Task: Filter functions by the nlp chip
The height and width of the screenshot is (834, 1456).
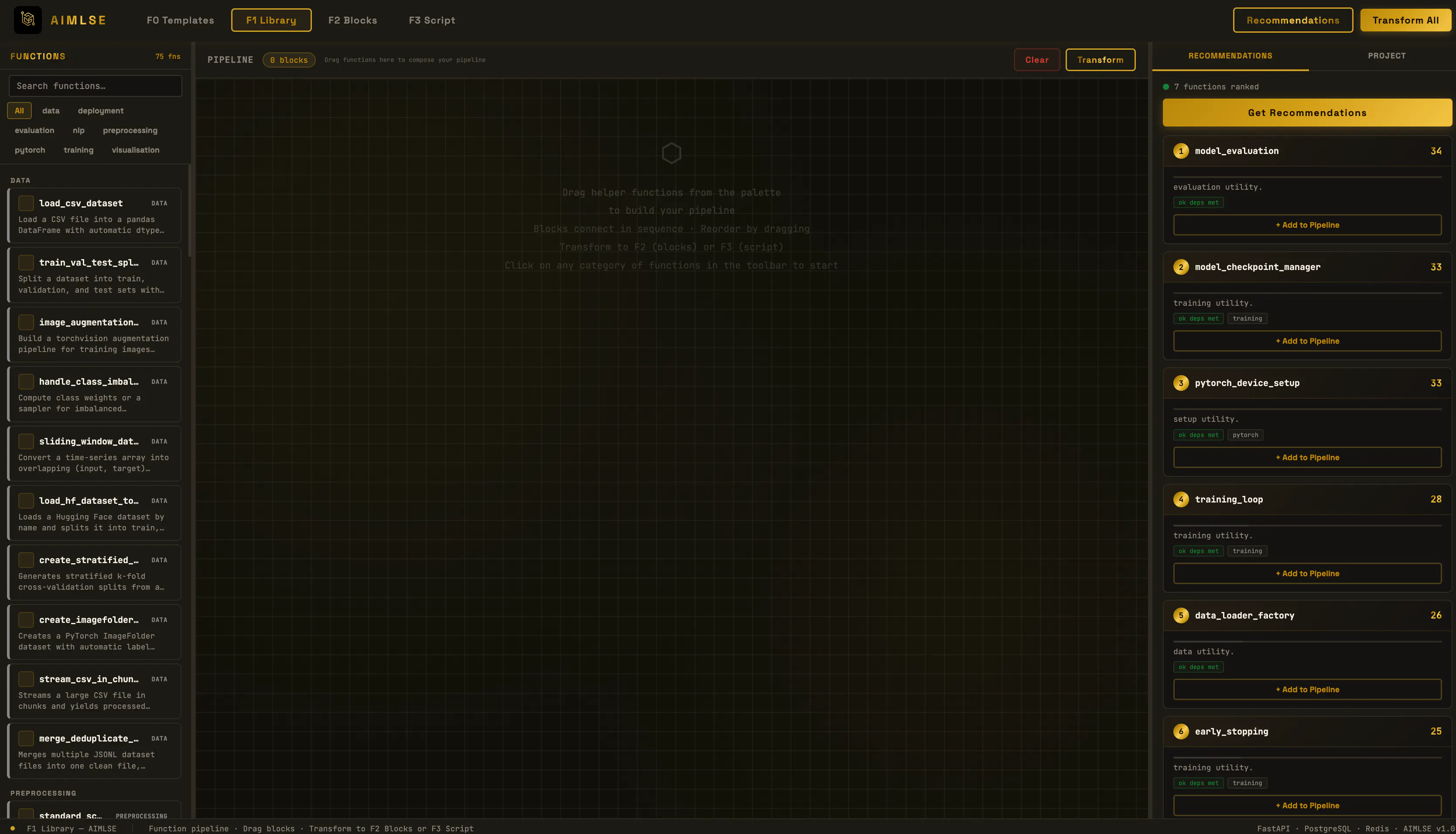Action: tap(79, 130)
